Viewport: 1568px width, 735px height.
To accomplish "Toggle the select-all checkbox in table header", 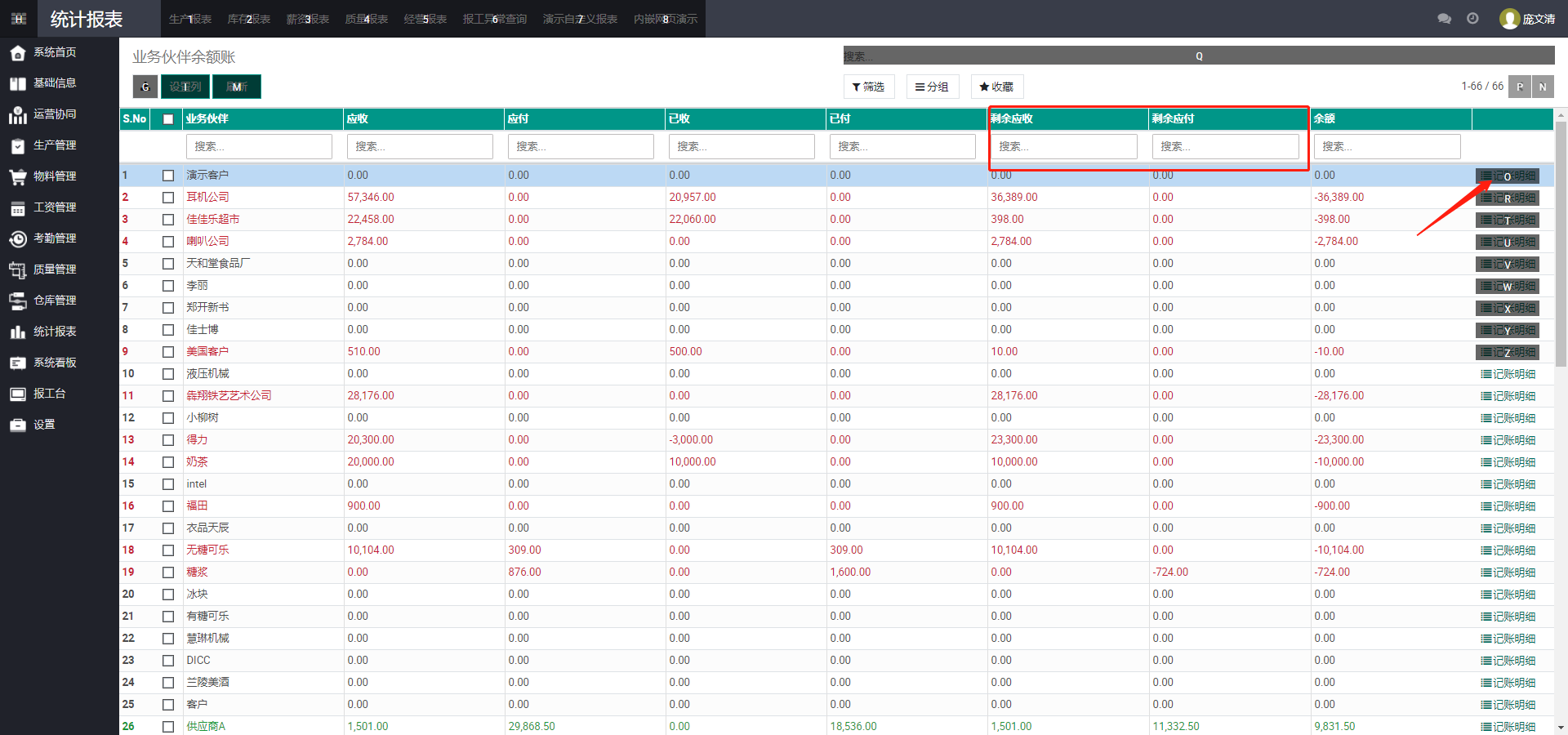I will 168,119.
